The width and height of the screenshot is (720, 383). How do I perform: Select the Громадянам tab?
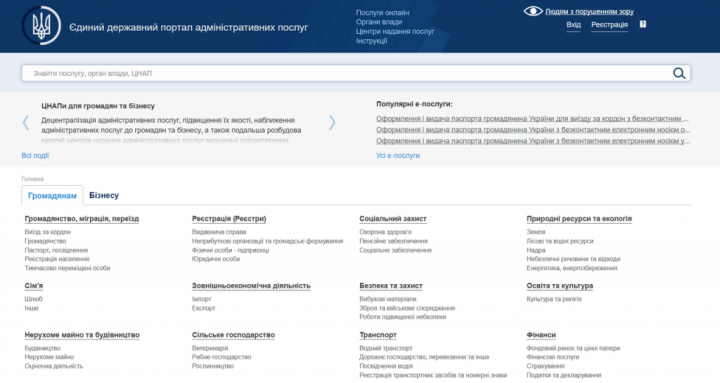click(x=52, y=196)
